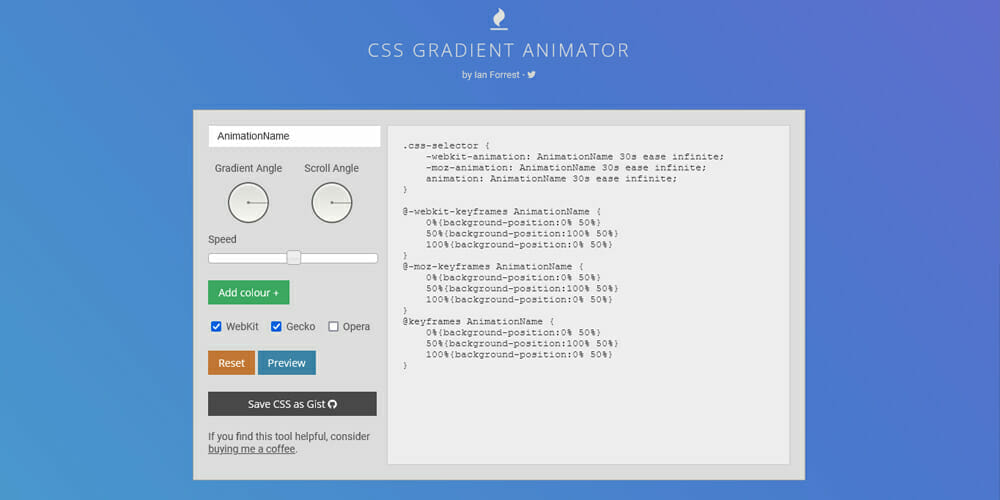Viewport: 1000px width, 500px height.
Task: Click the Gradient Angle dial
Action: point(248,202)
